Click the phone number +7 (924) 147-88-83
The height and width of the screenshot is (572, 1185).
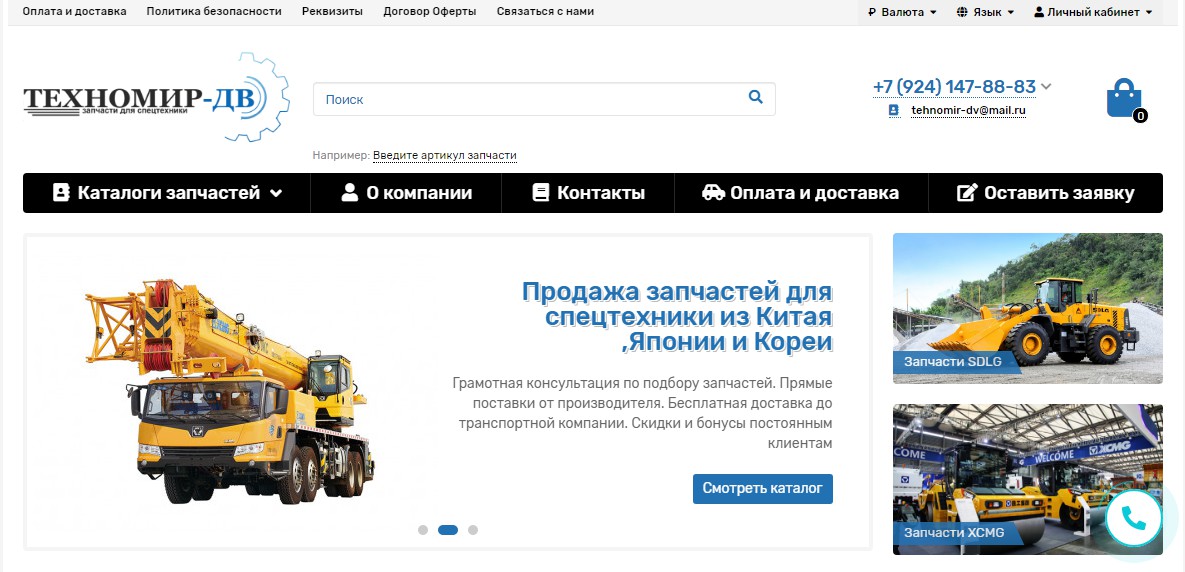pos(954,86)
